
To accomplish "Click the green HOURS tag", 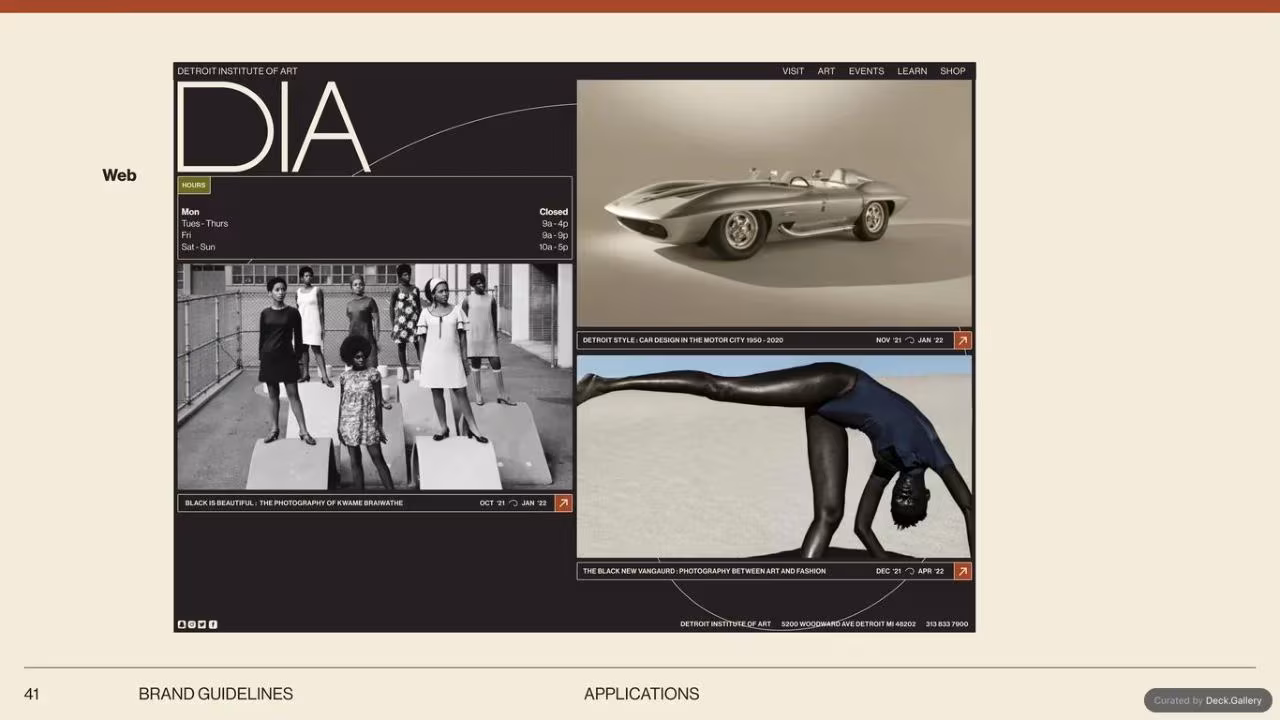I will [194, 185].
